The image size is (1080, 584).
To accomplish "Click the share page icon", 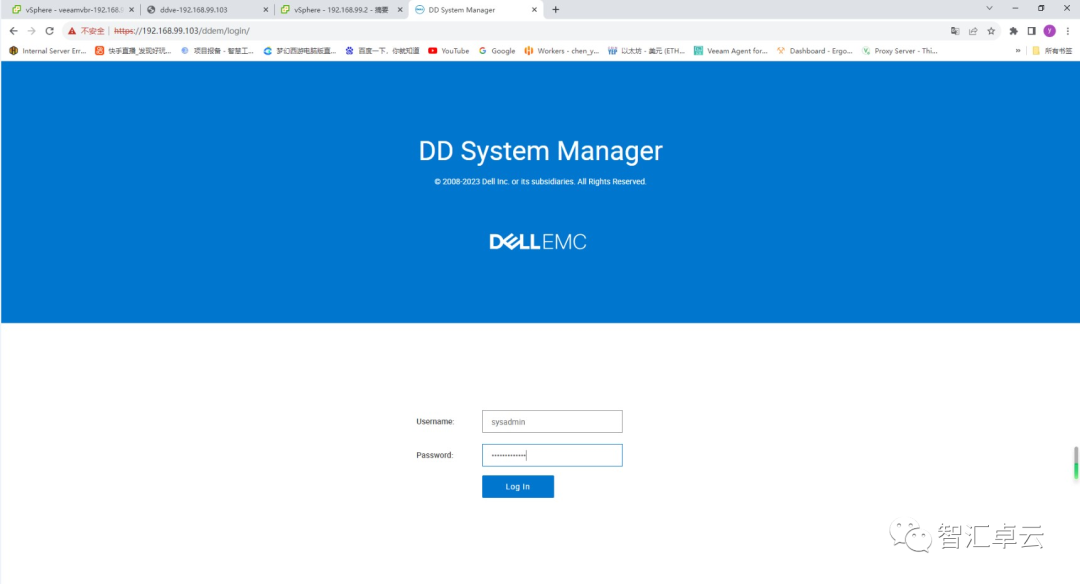I will click(973, 31).
